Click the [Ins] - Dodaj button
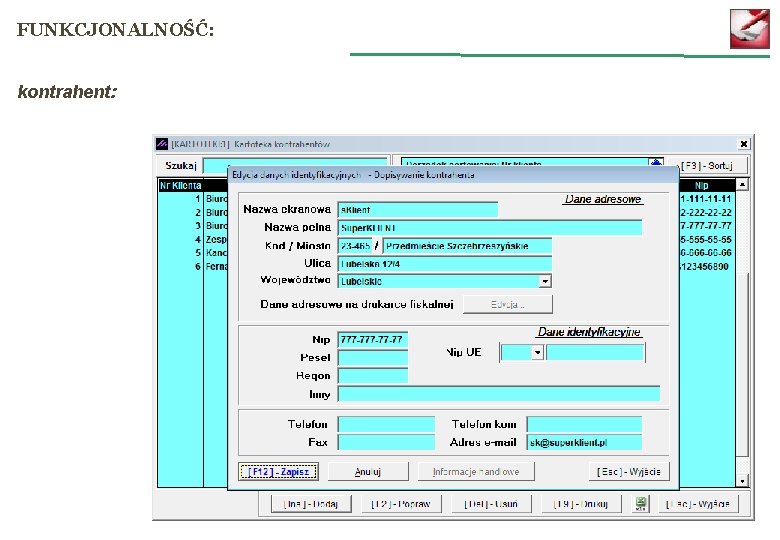Image resolution: width=780 pixels, height=540 pixels. tap(311, 504)
